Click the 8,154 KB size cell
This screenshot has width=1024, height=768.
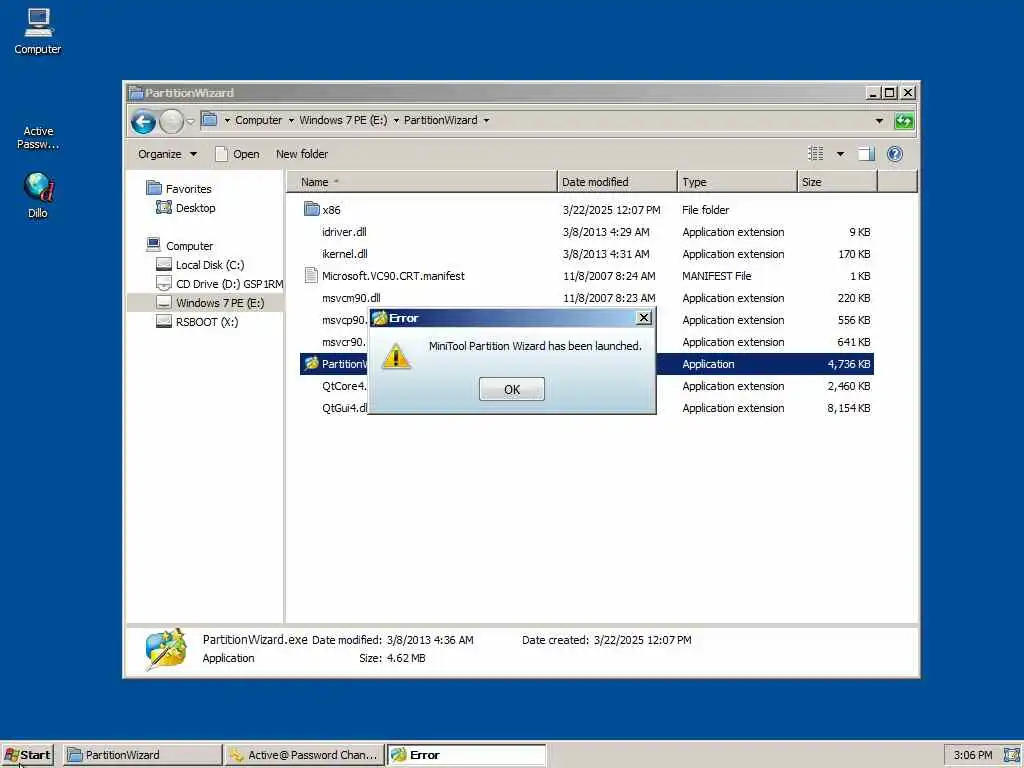(848, 408)
